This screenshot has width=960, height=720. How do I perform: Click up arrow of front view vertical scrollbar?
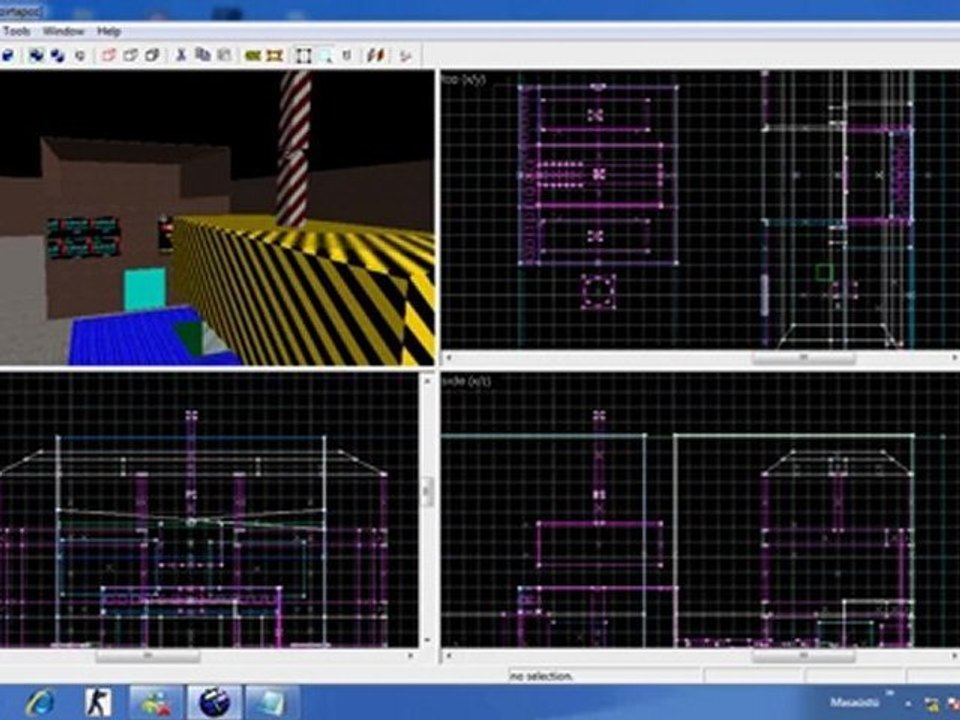[x=427, y=381]
